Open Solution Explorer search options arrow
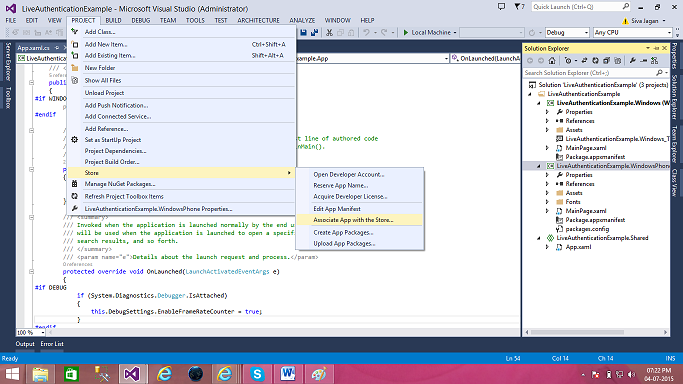 pos(666,73)
